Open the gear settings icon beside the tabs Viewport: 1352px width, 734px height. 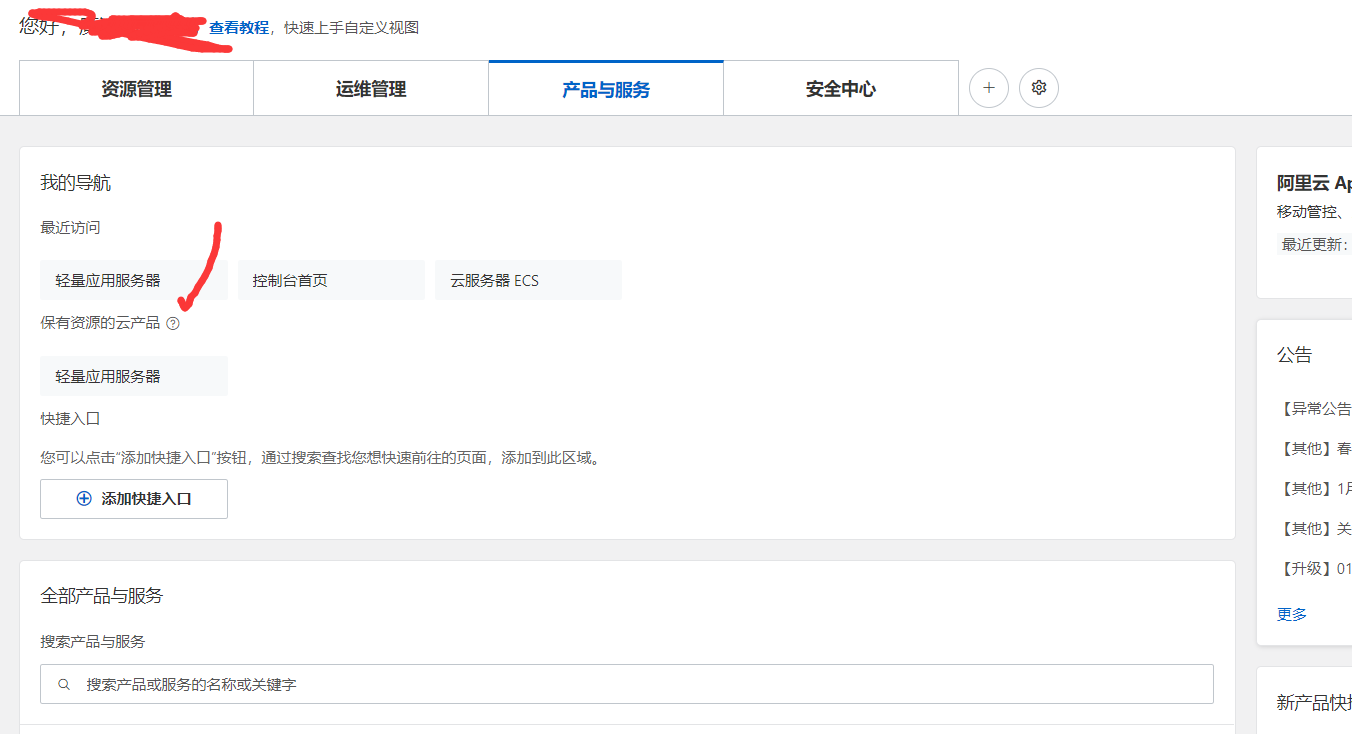click(1039, 88)
